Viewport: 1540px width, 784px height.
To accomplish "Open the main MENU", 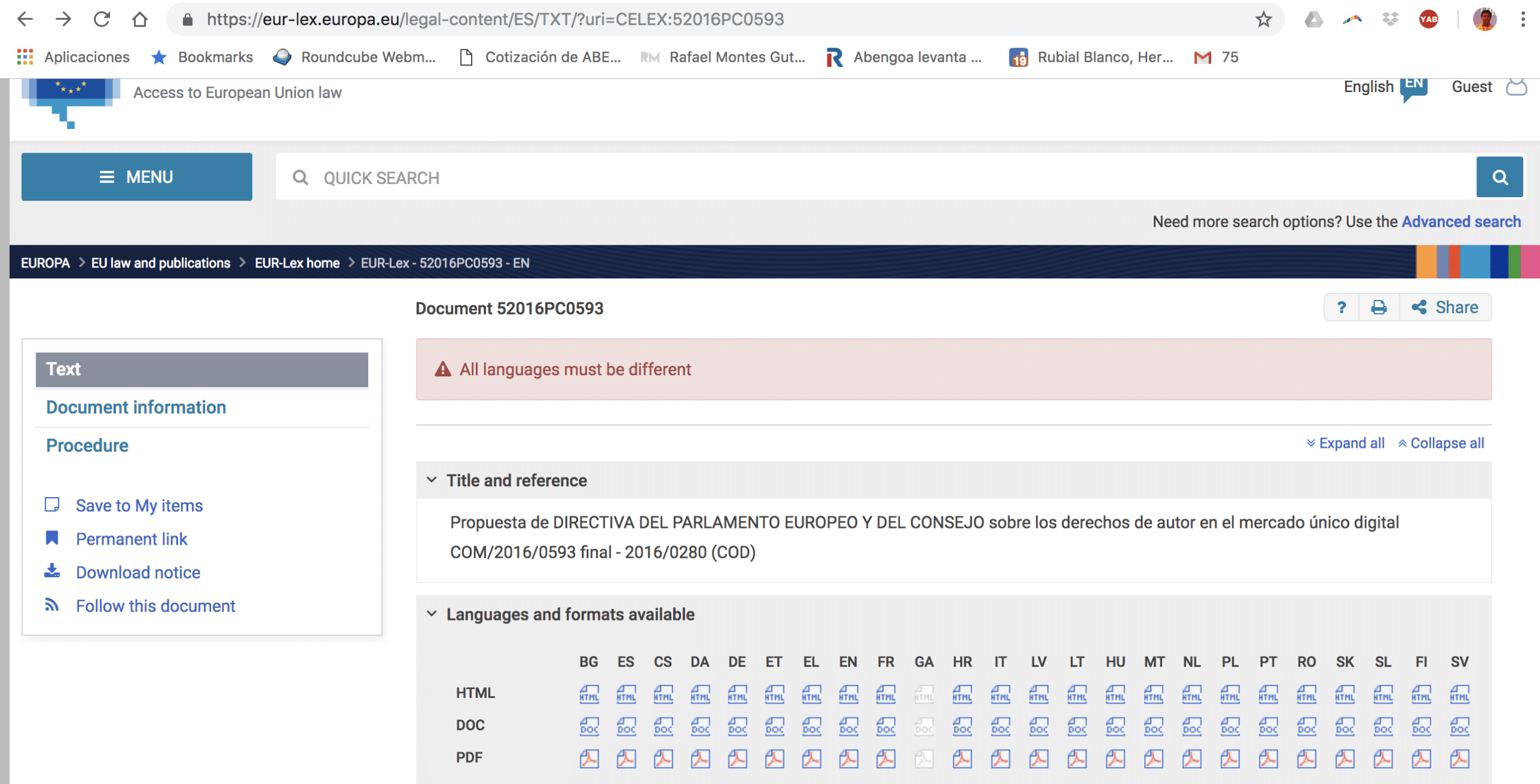I will tap(137, 177).
